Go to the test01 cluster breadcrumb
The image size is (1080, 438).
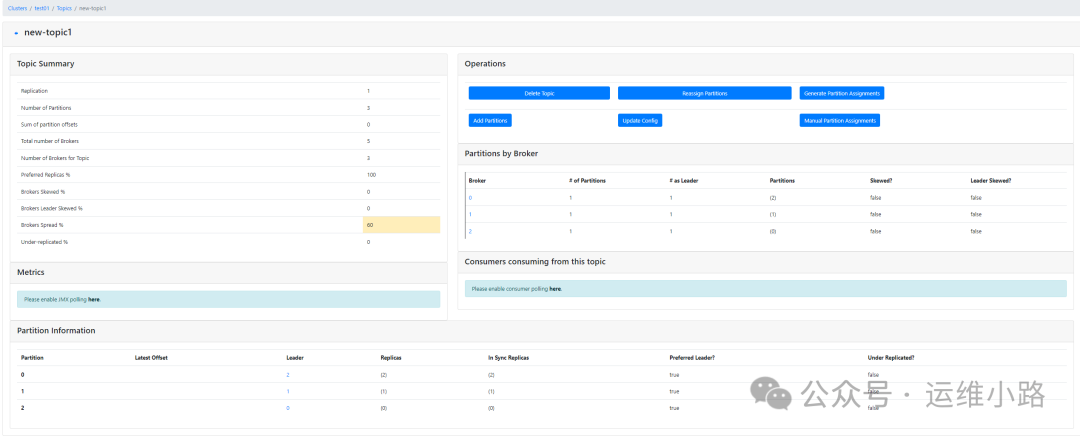[x=42, y=8]
